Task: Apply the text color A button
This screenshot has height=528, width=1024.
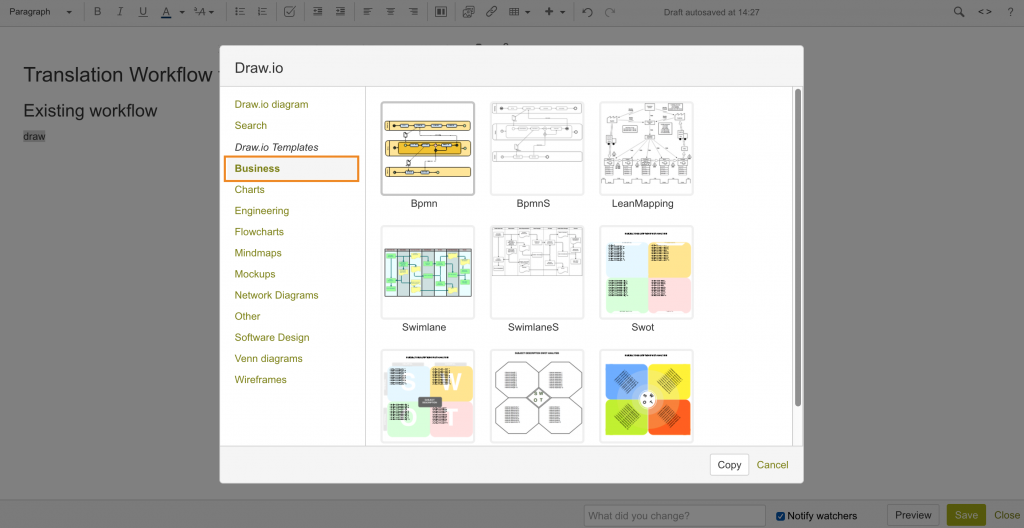Action: [x=166, y=12]
